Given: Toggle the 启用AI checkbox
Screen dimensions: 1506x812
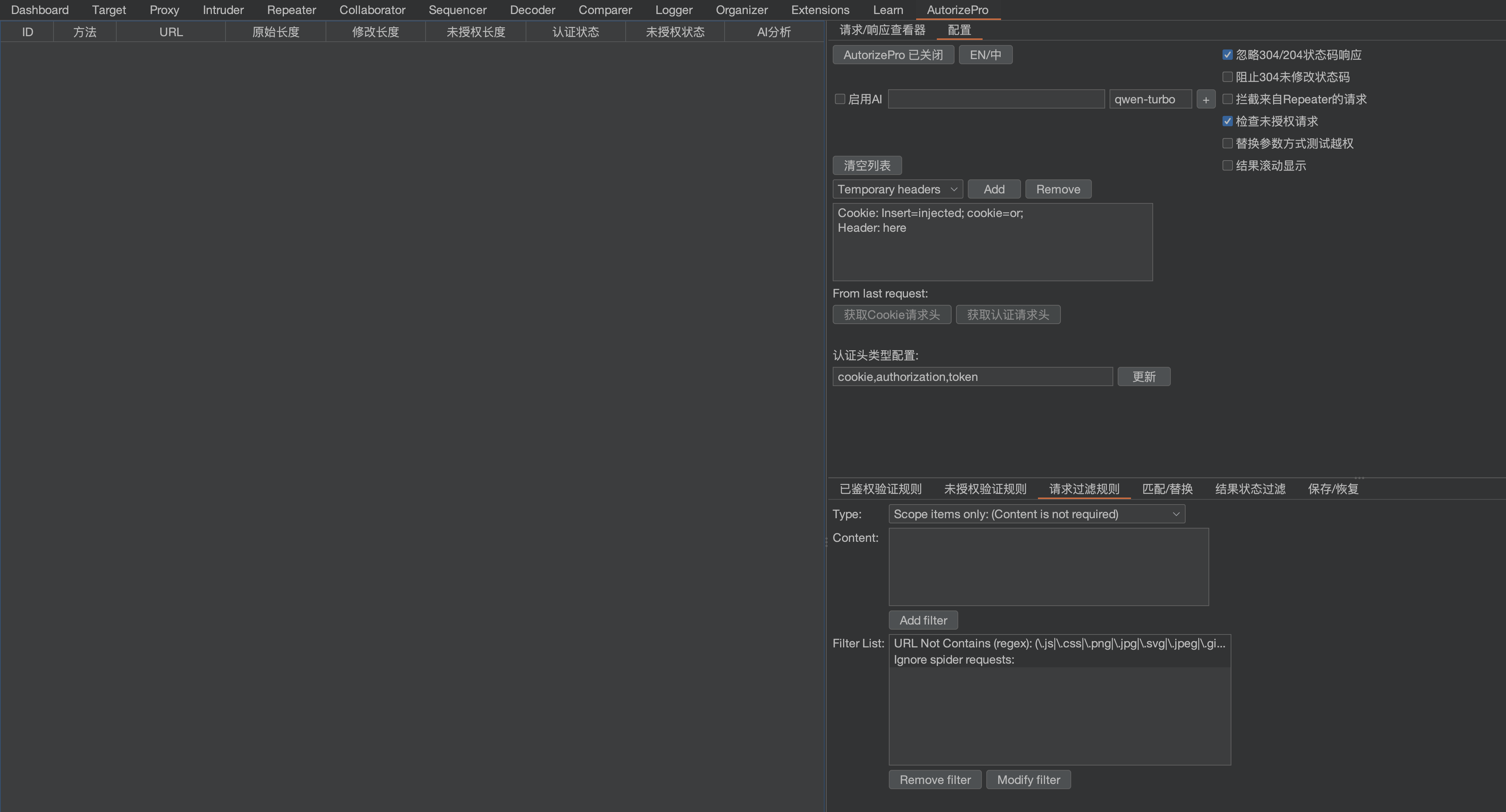Looking at the screenshot, I should [840, 99].
